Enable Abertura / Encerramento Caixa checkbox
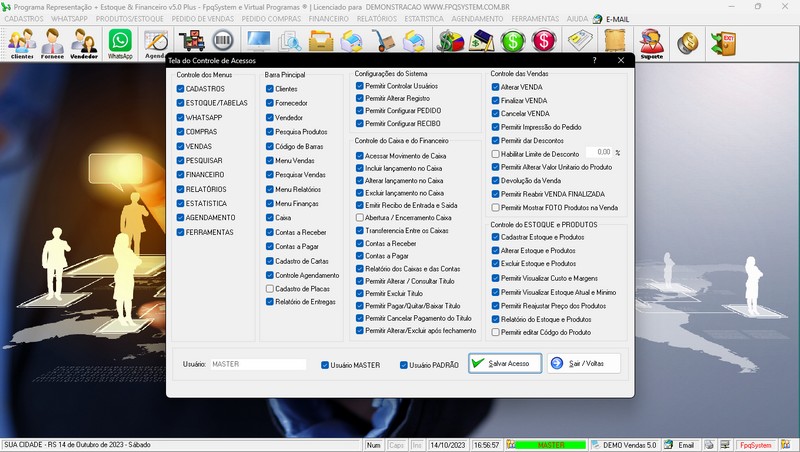Viewport: 800px width, 452px height. (x=360, y=218)
